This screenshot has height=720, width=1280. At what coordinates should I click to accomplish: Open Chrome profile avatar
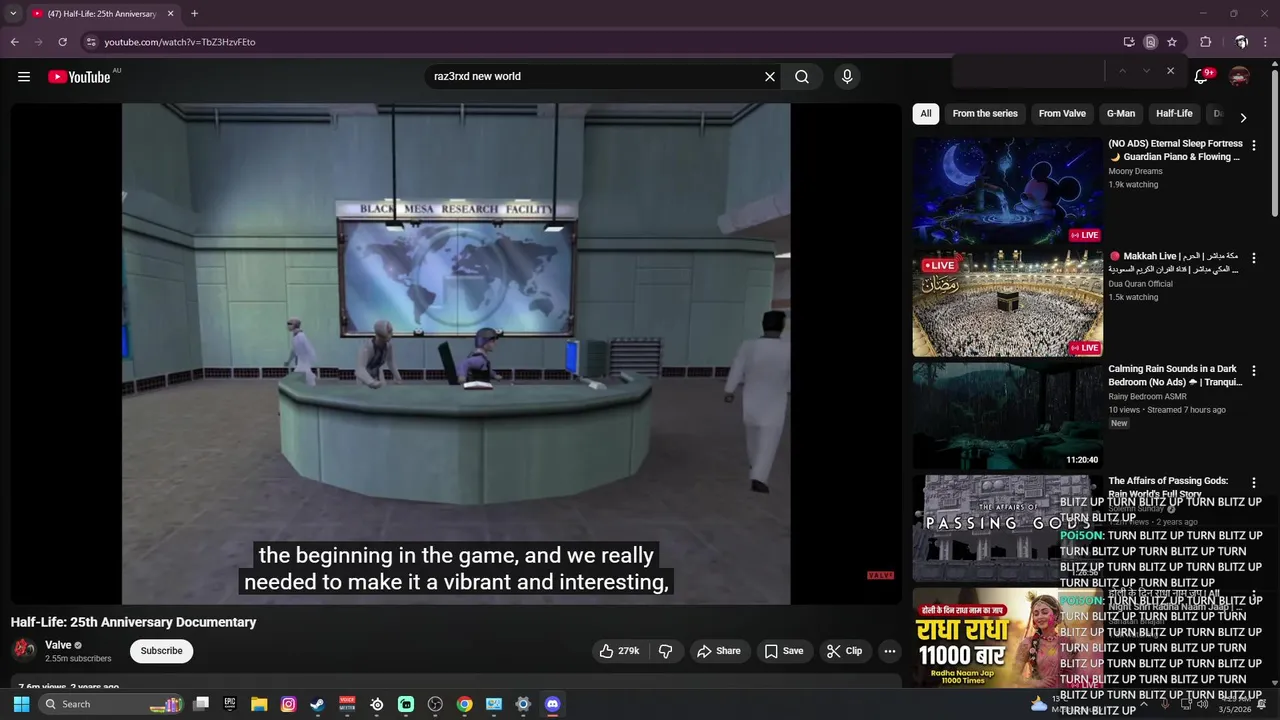(1241, 42)
